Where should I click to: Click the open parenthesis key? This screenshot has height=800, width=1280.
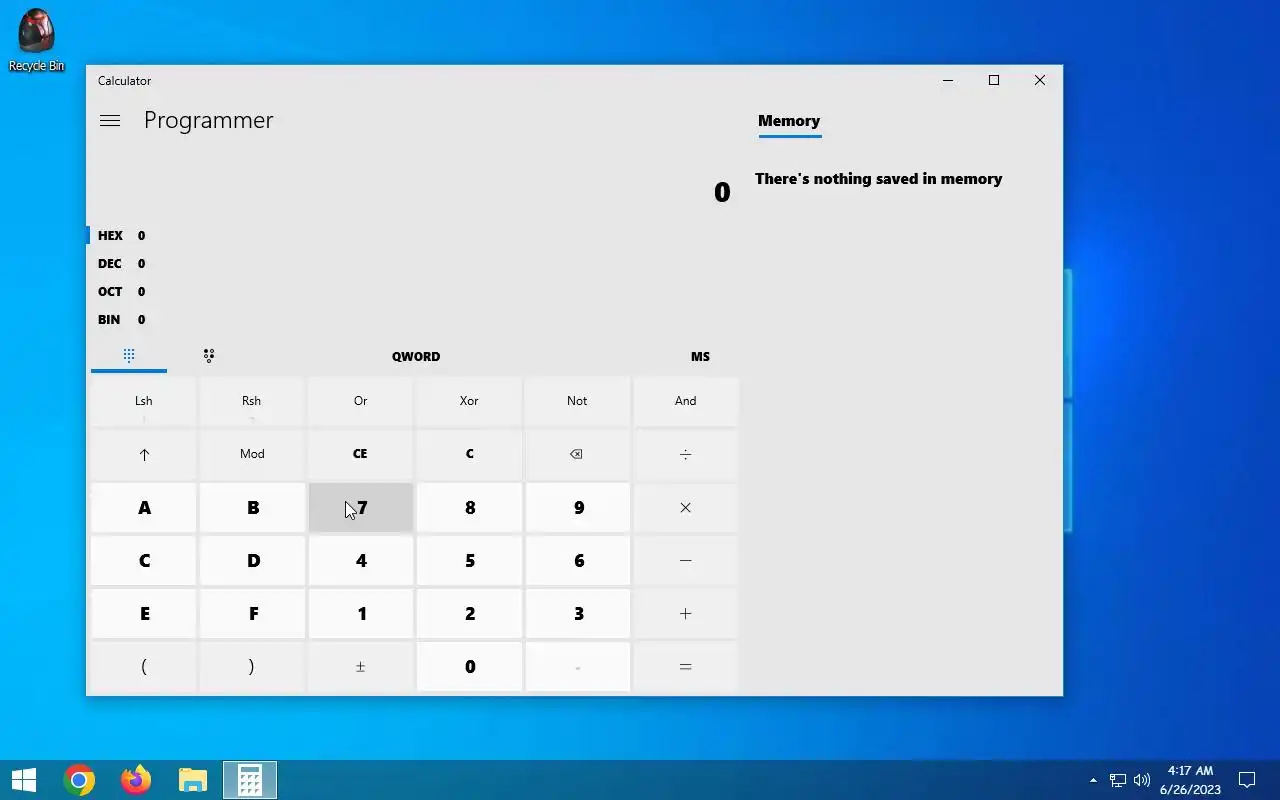(144, 667)
